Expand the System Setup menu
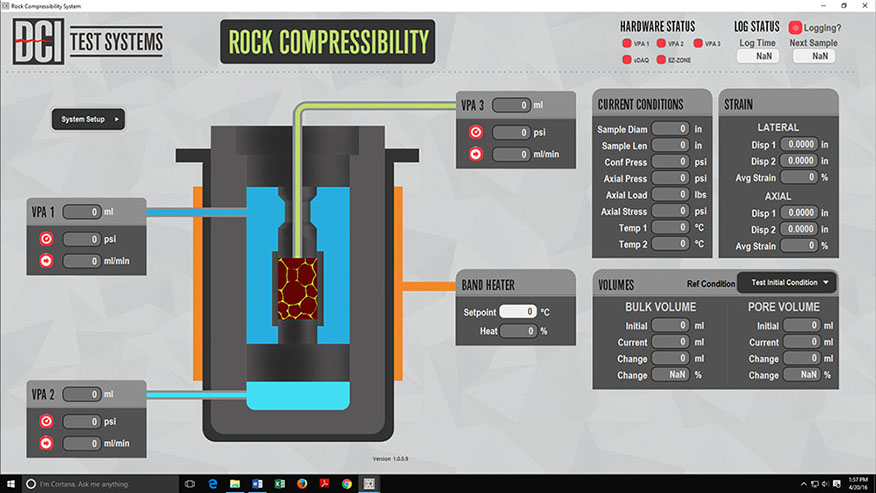 coord(88,119)
